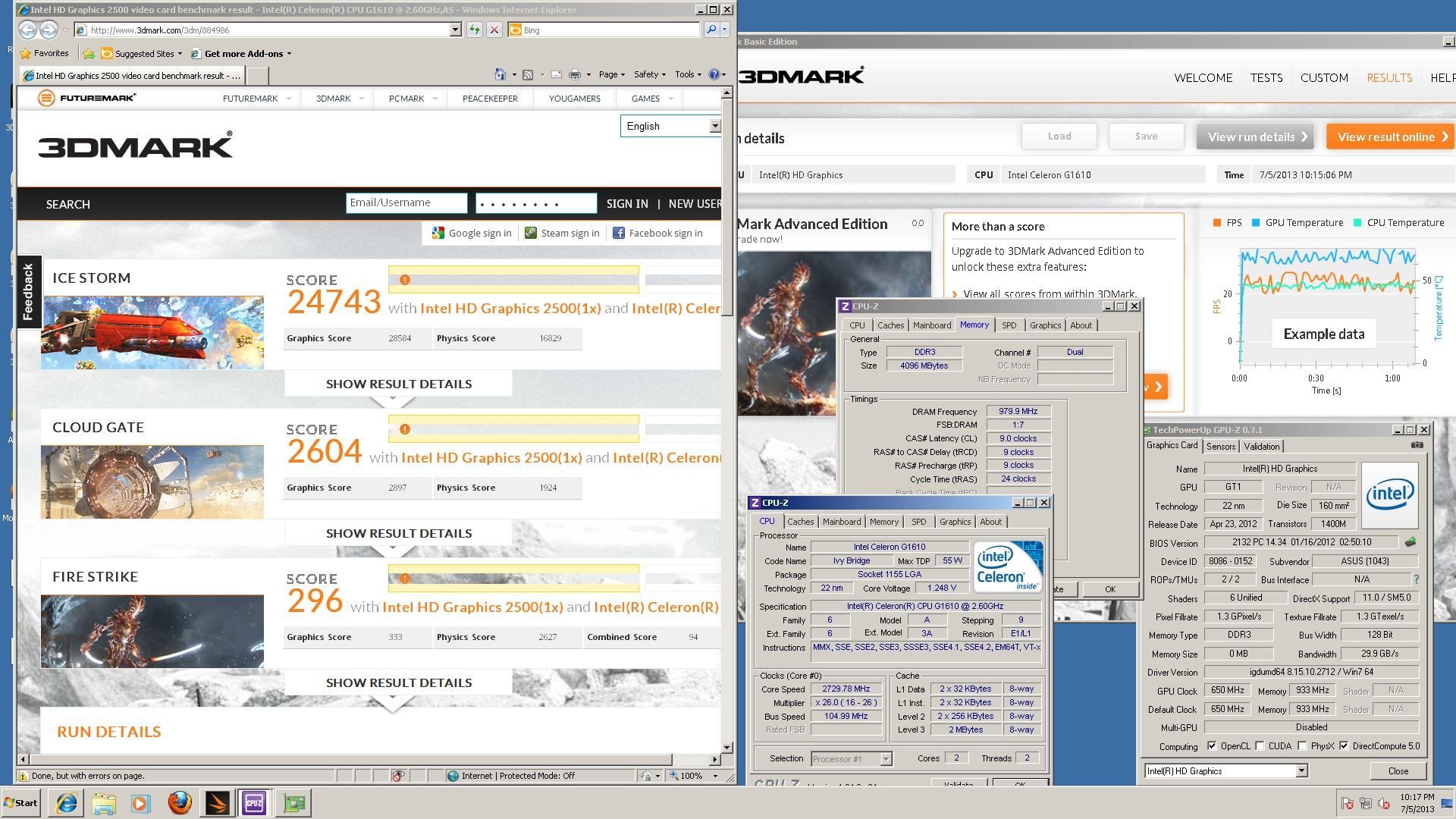Click Ice Storm score bar warning marker
The image size is (1456, 819).
405,280
